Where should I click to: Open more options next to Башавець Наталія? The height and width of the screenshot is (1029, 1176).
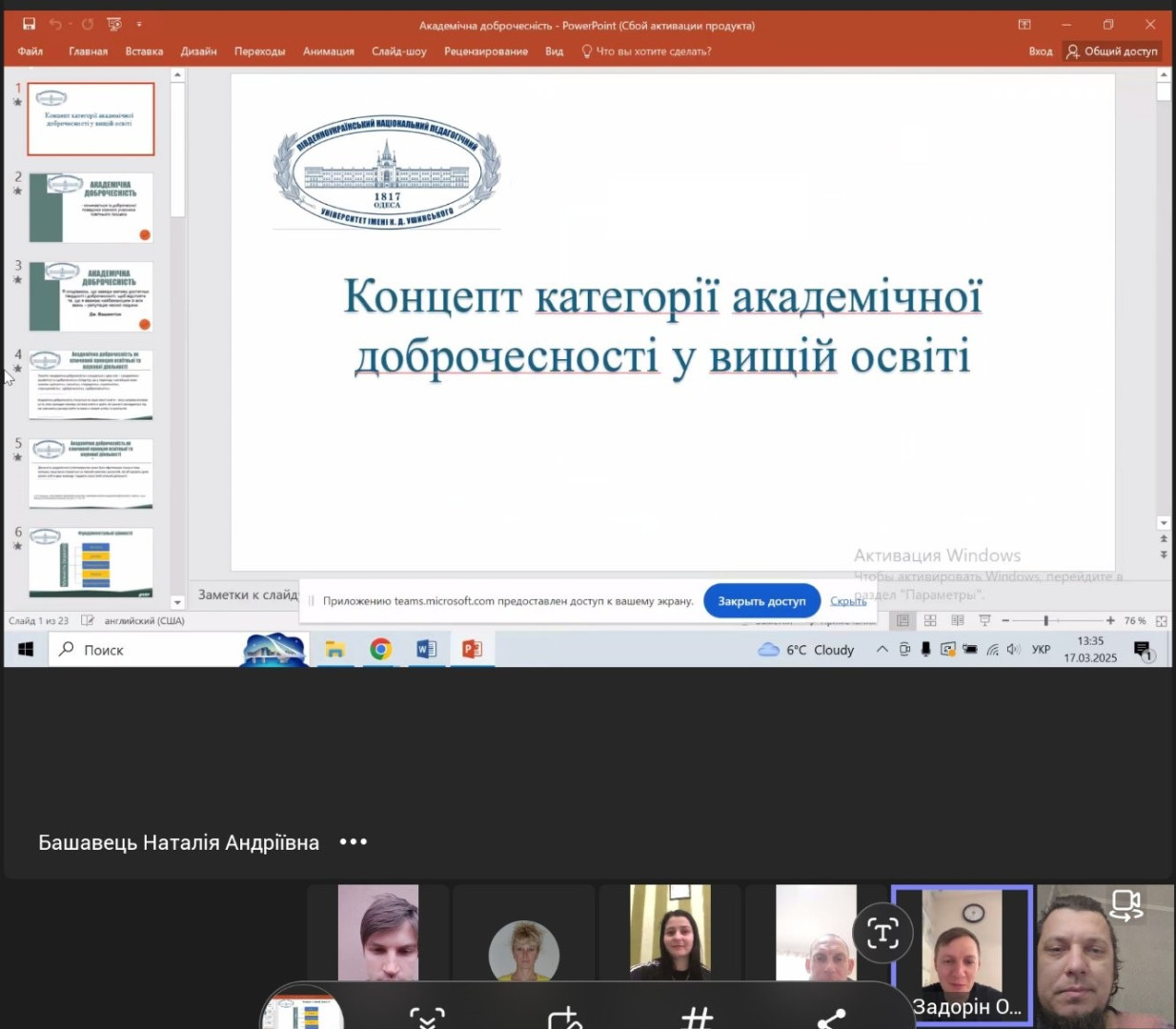pos(354,842)
